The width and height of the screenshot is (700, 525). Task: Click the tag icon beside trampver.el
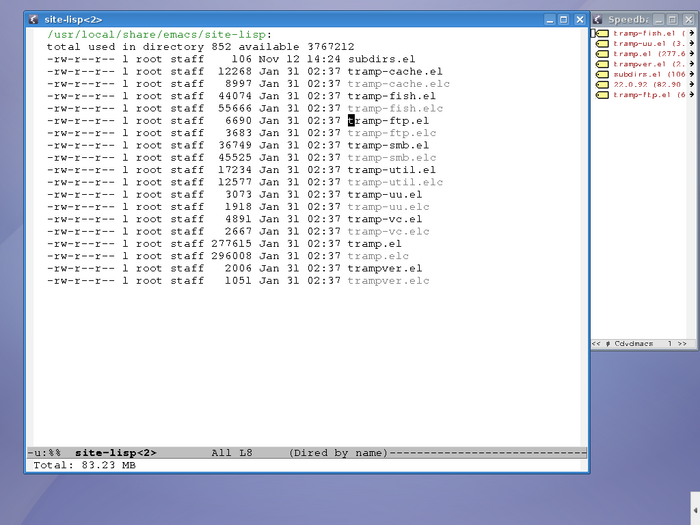(x=603, y=64)
